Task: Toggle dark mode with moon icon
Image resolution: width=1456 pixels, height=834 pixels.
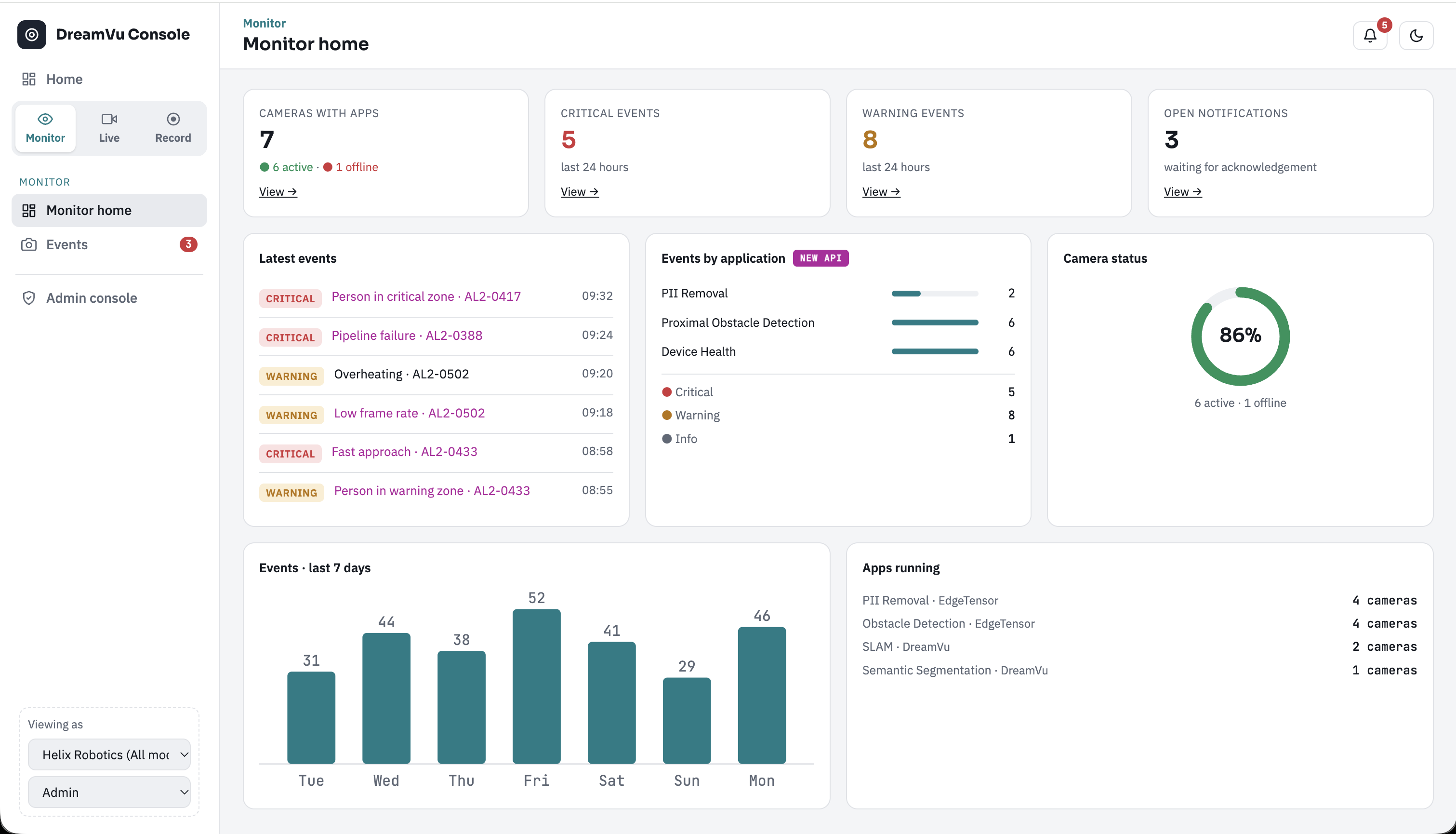Action: [x=1416, y=36]
